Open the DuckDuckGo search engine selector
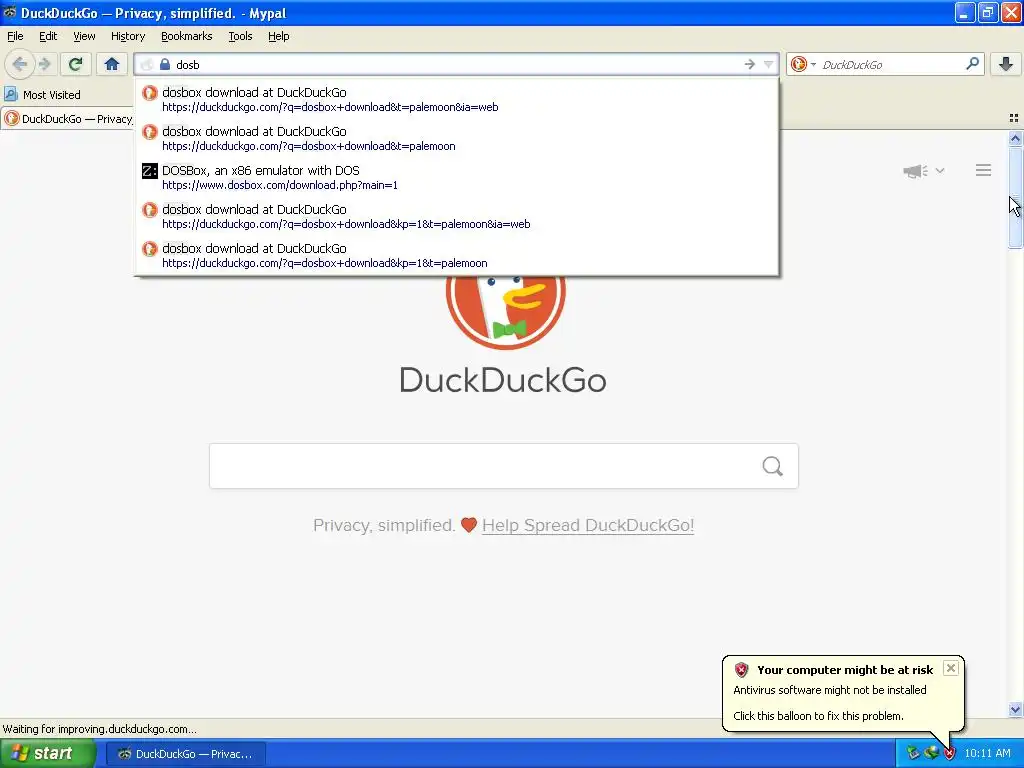1024x768 pixels. point(803,64)
